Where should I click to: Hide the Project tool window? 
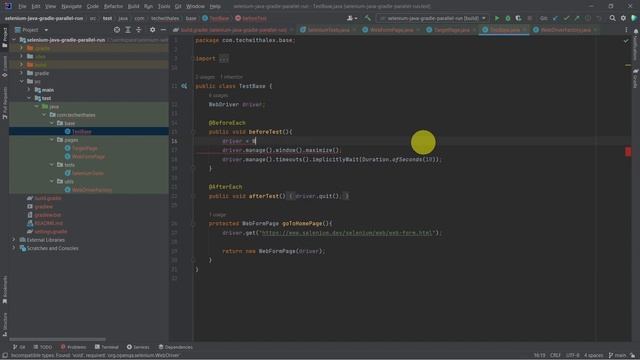pos(163,30)
